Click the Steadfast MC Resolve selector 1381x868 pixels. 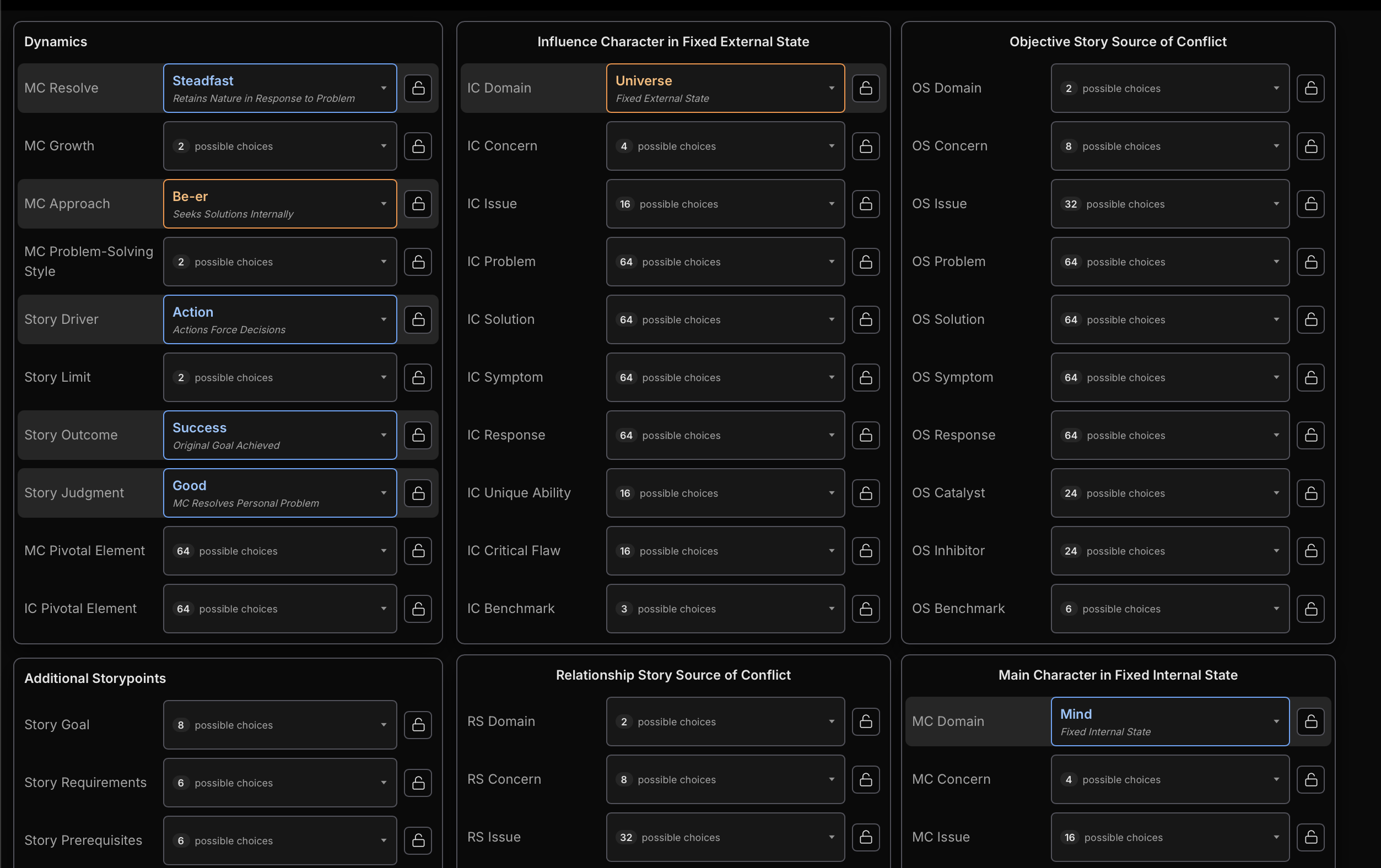[x=280, y=88]
